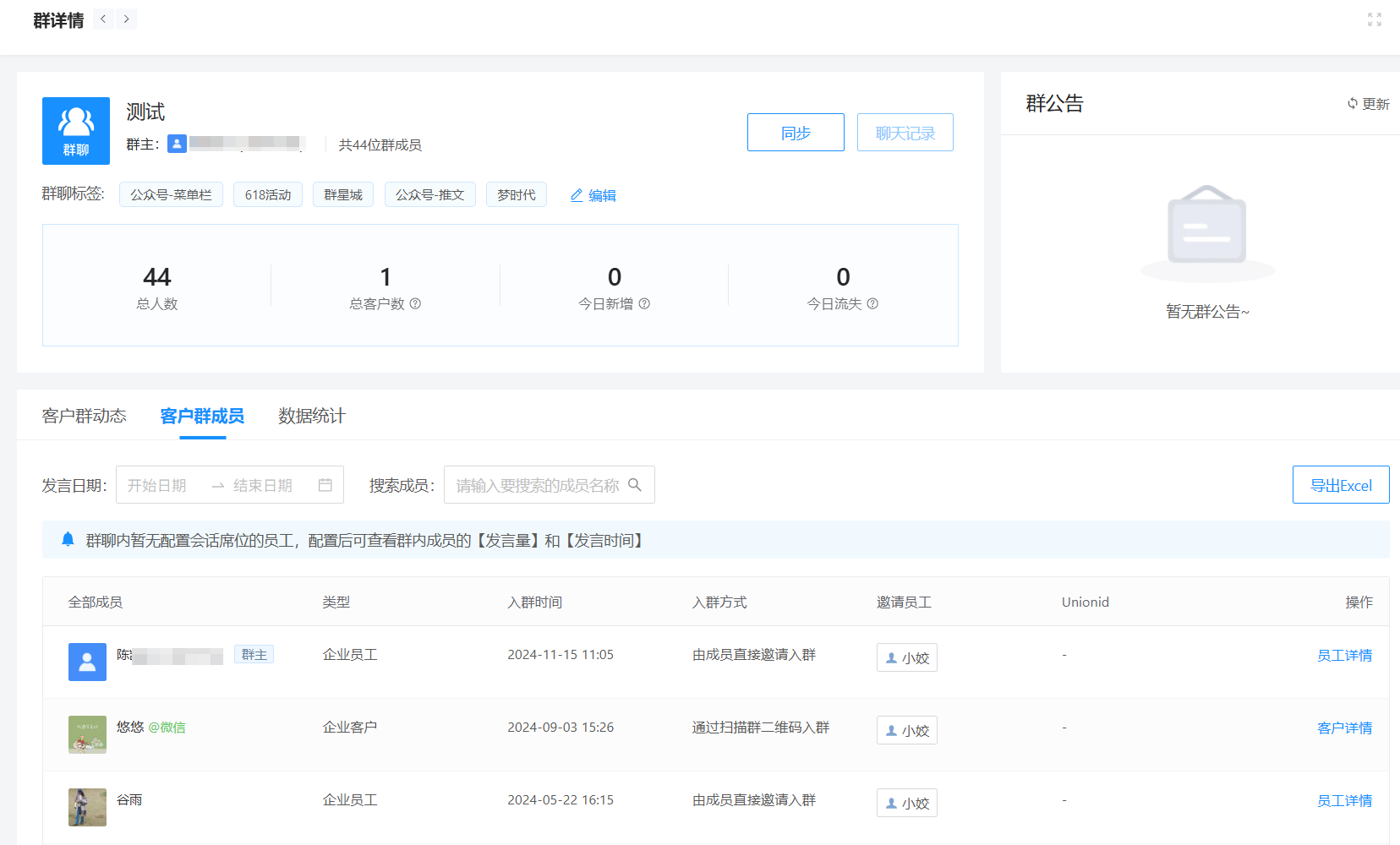Click the 入群方式 column header
This screenshot has height=845, width=1400.
[x=719, y=602]
